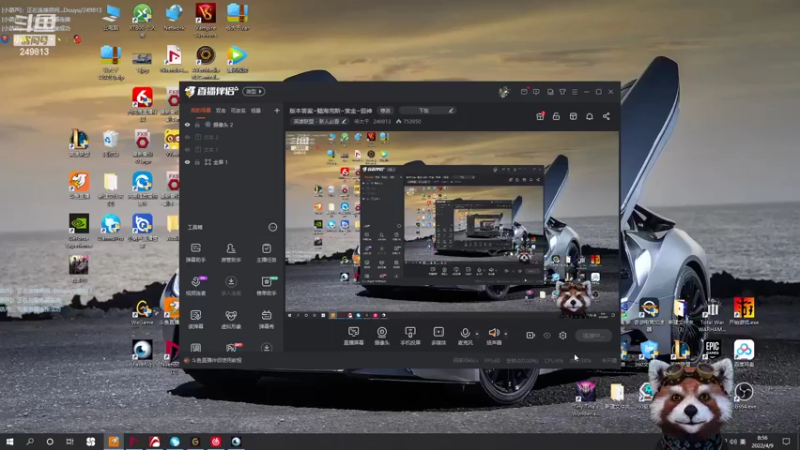Select the 全屏 1 source row

pyautogui.click(x=232, y=162)
